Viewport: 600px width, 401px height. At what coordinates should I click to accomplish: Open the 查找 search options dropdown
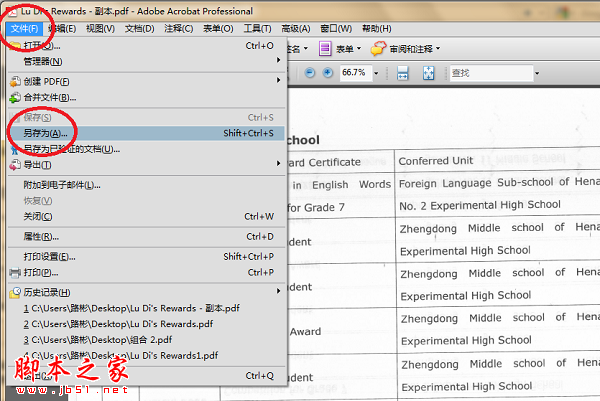537,73
